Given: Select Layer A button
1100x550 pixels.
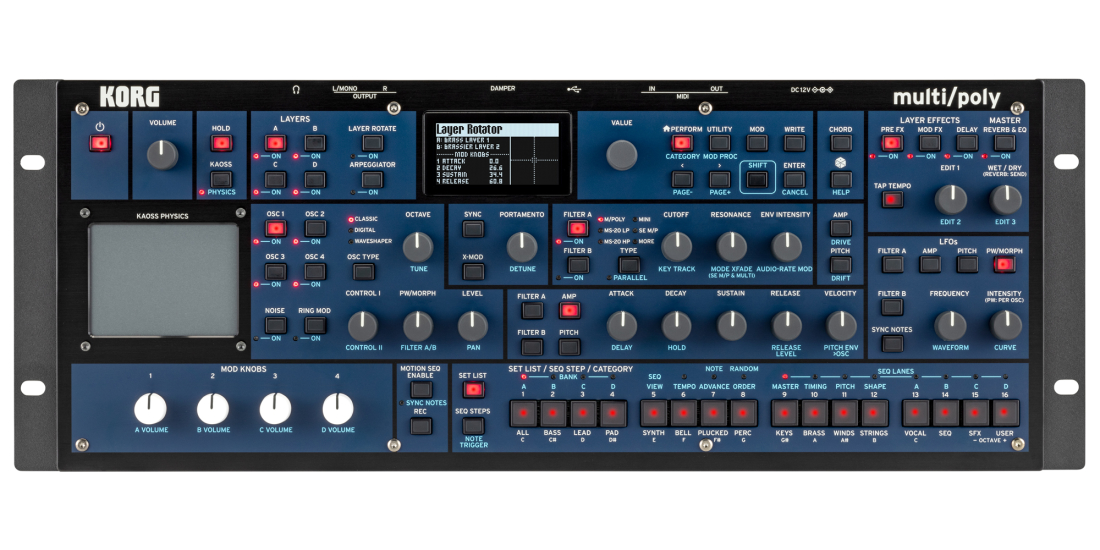Looking at the screenshot, I should tap(275, 143).
